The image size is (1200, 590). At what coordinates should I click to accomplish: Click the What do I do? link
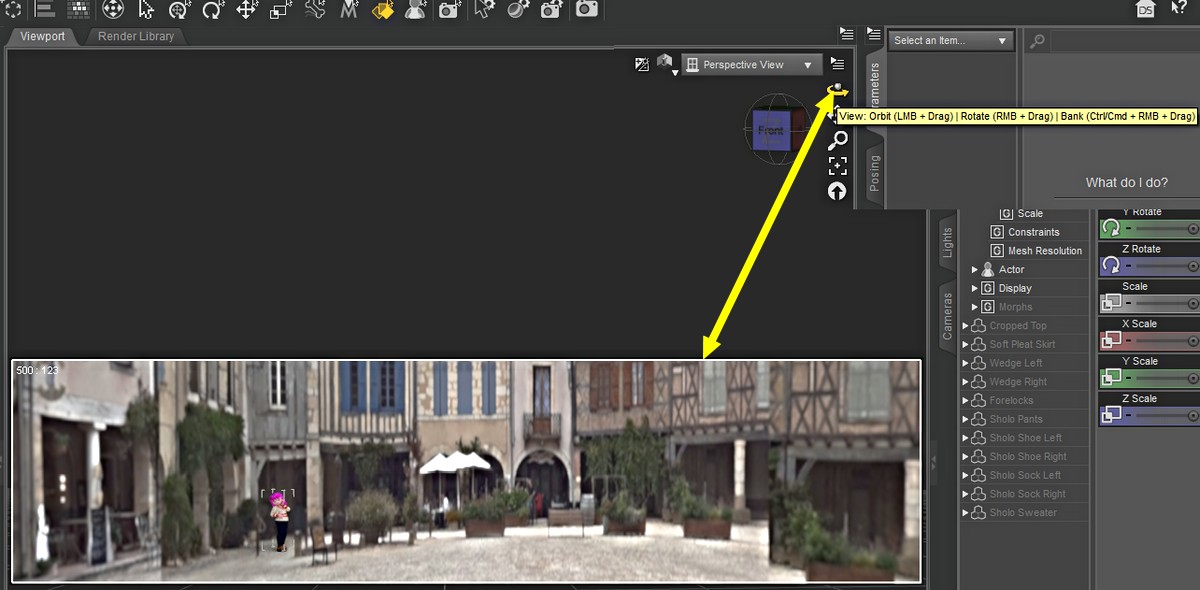click(x=1126, y=183)
